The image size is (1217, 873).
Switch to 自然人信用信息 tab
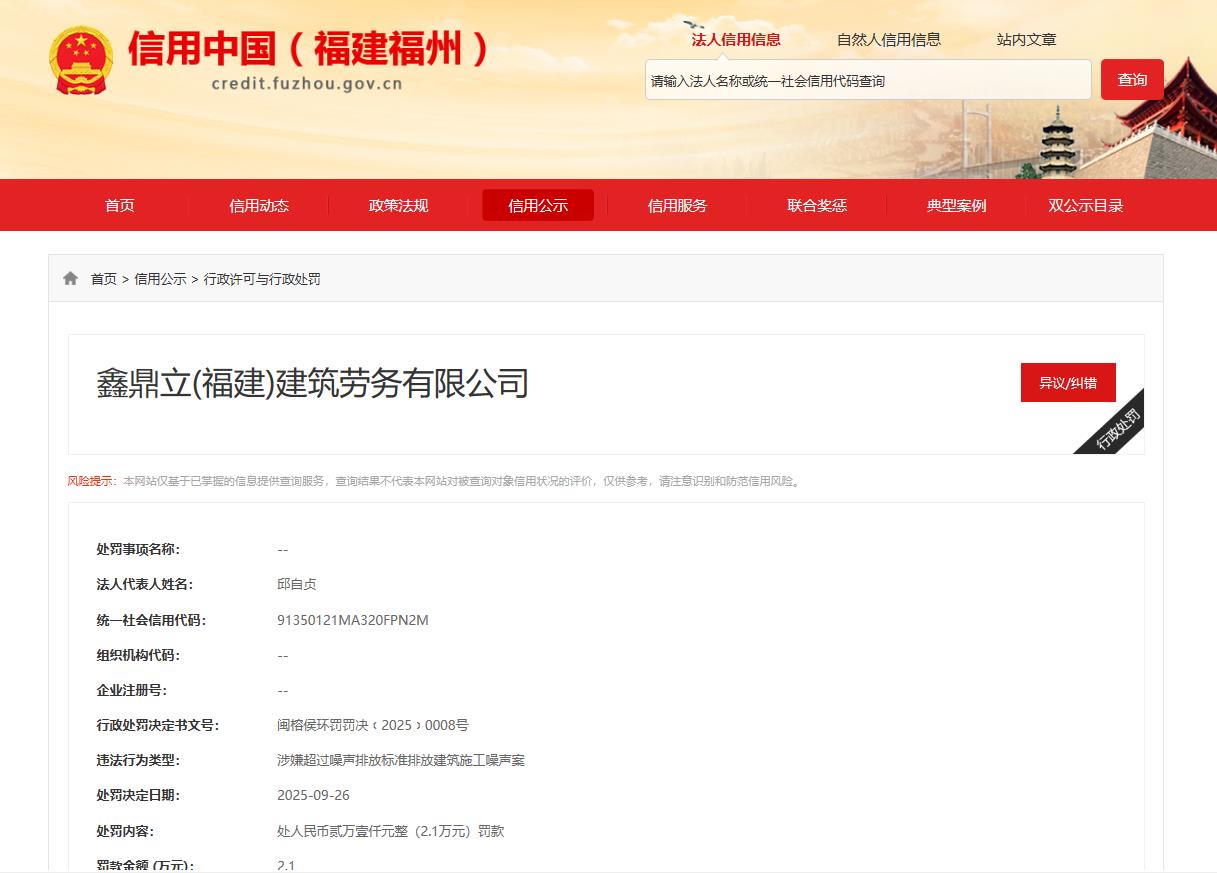[888, 40]
